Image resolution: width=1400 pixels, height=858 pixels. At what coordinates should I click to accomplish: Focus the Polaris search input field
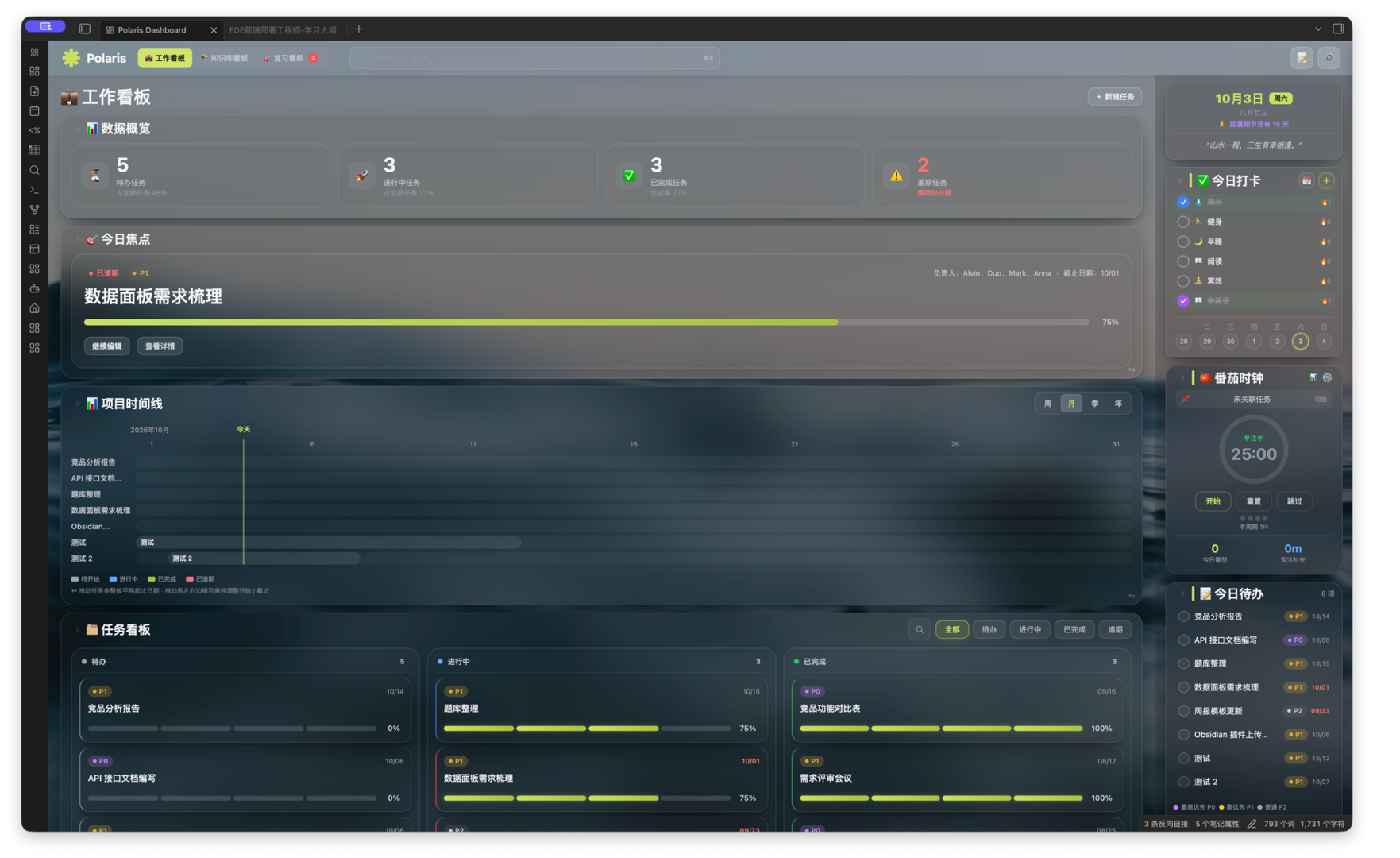coord(534,58)
